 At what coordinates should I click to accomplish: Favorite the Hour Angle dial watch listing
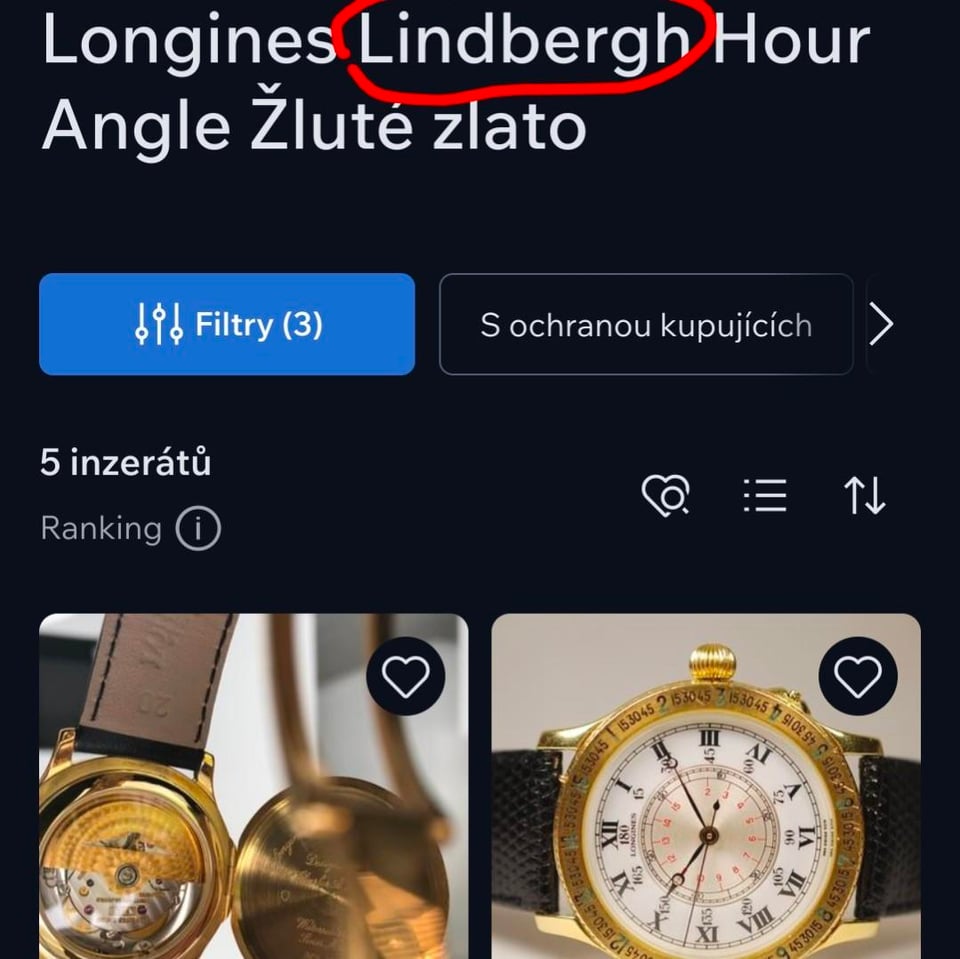[858, 676]
